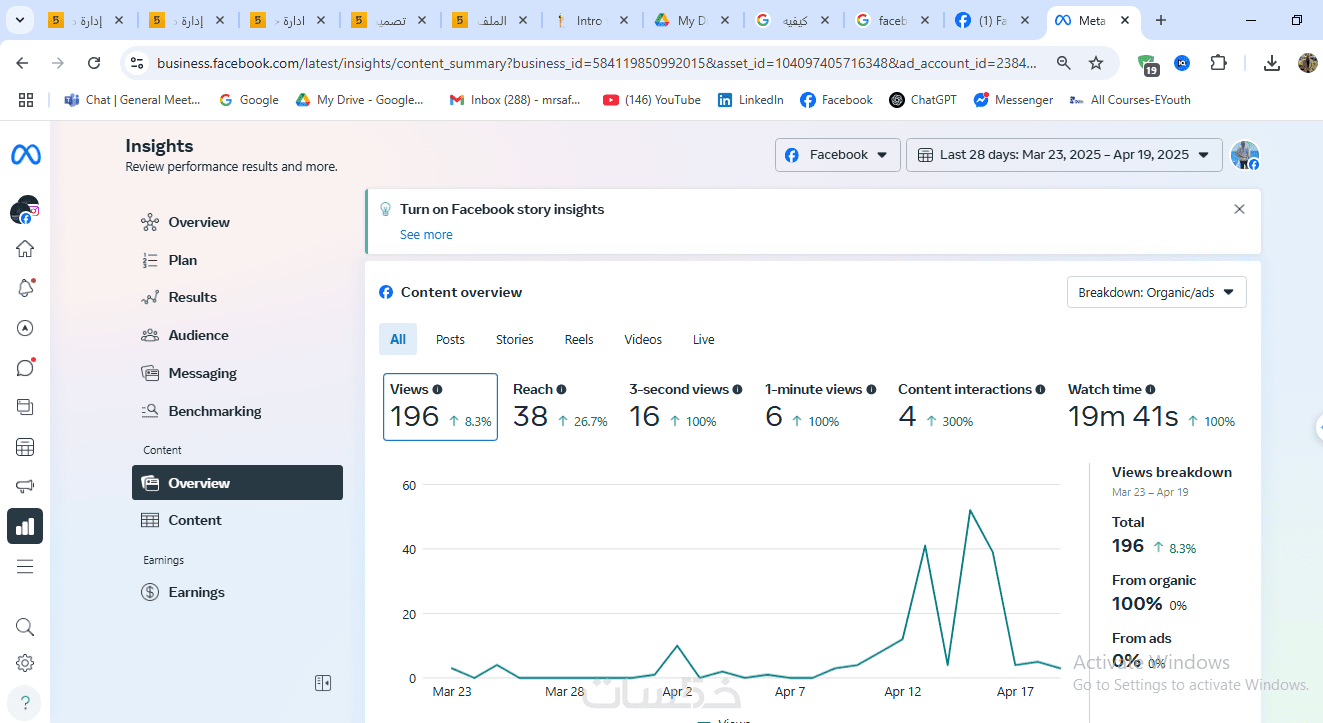1323x723 pixels.
Task: Open Home from the left rail
Action: pos(25,249)
